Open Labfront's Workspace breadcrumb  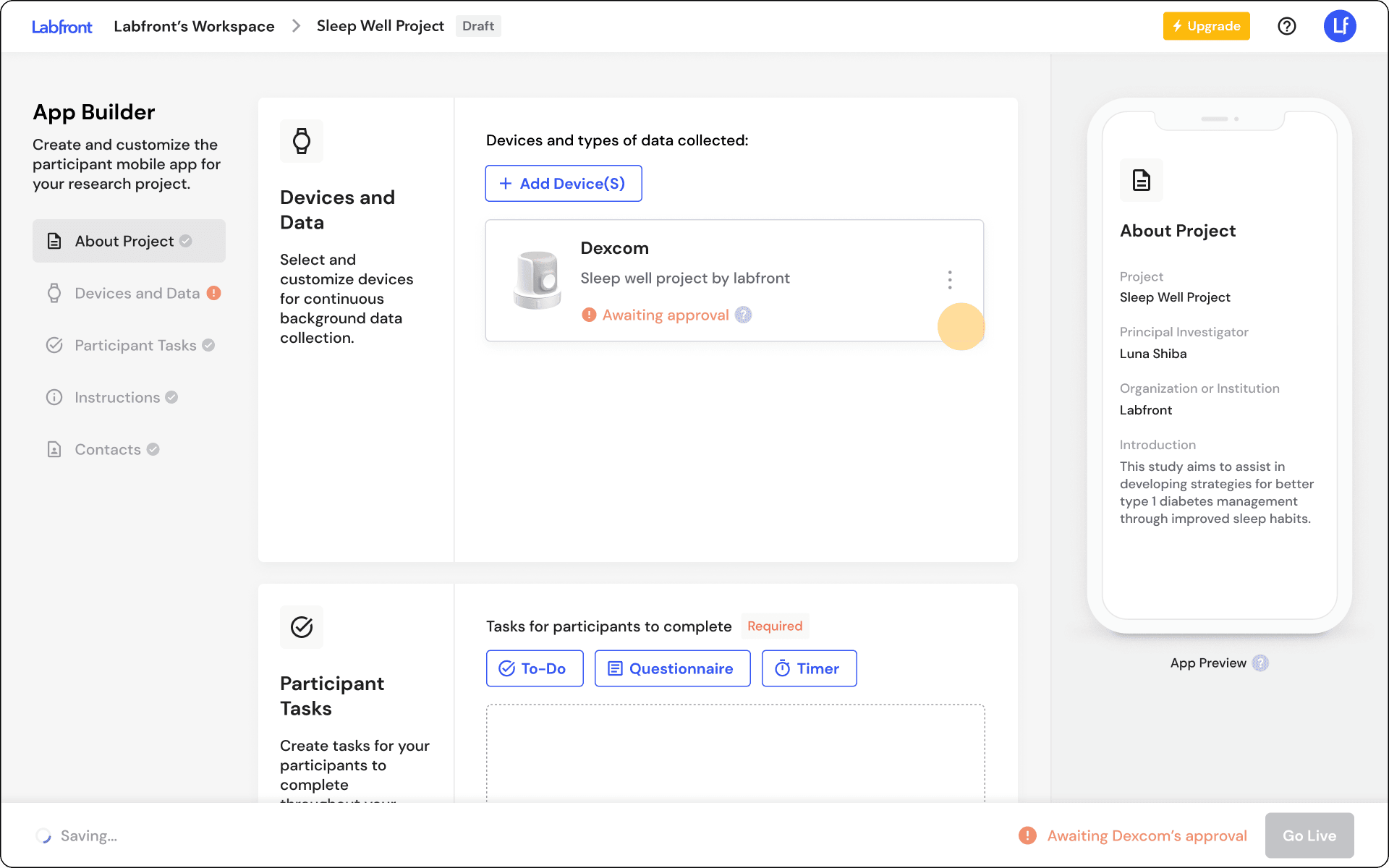point(194,26)
